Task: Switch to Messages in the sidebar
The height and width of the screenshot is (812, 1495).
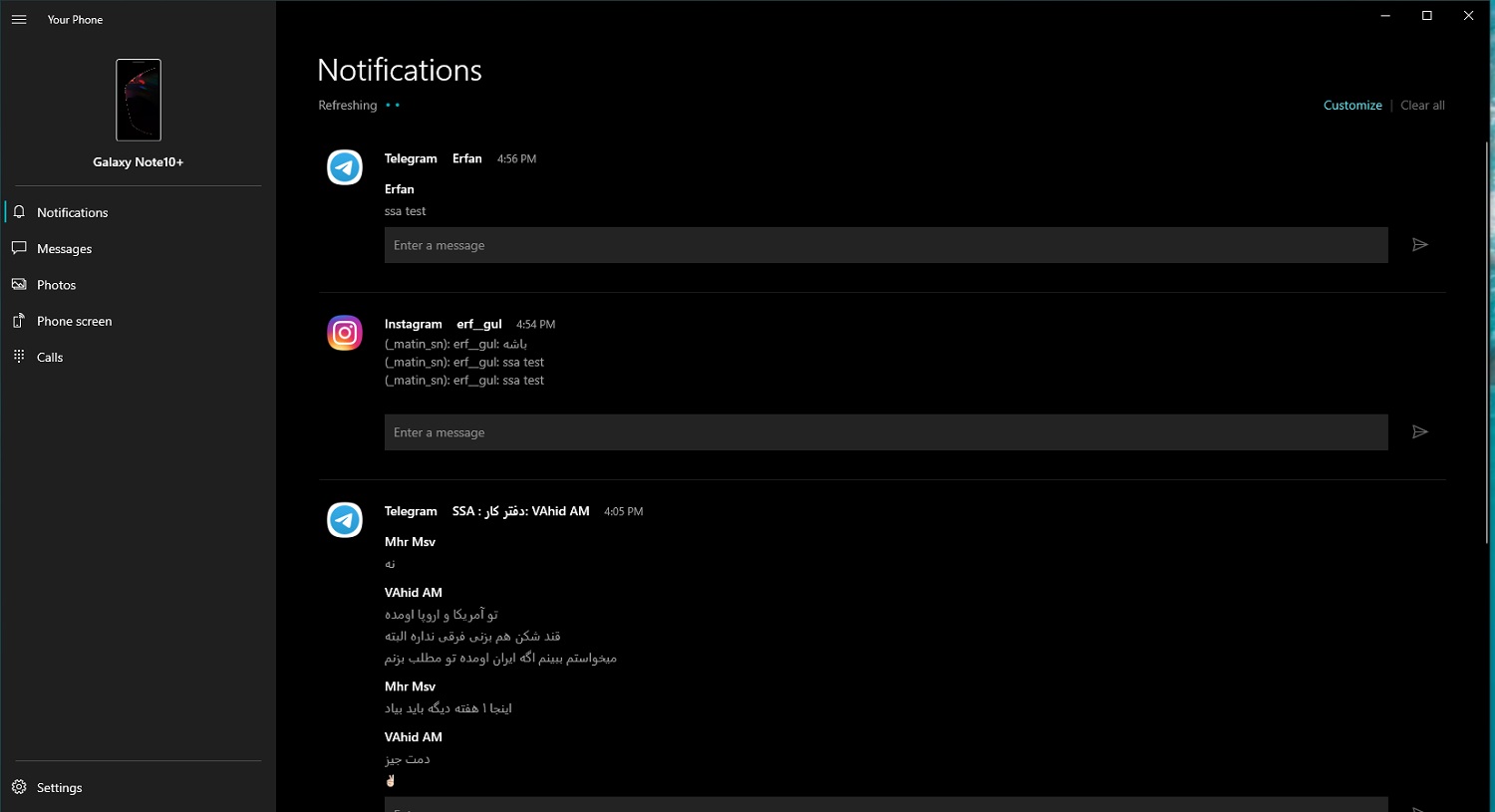Action: (138, 248)
